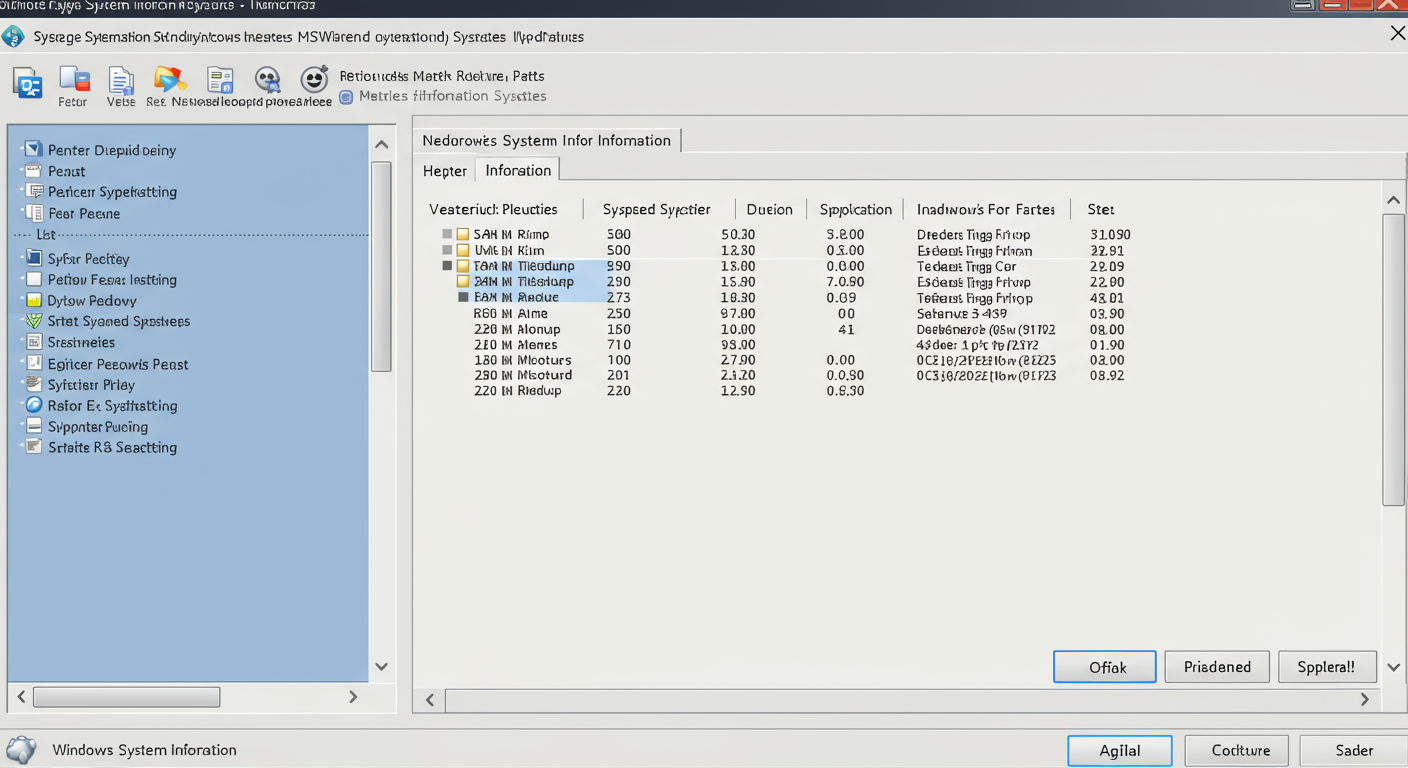Click the gray round face toolbar icon
The image size is (1408, 768).
267,80
